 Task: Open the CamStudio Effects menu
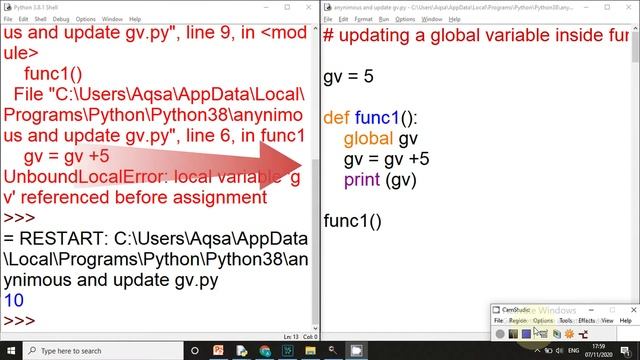[x=587, y=321]
